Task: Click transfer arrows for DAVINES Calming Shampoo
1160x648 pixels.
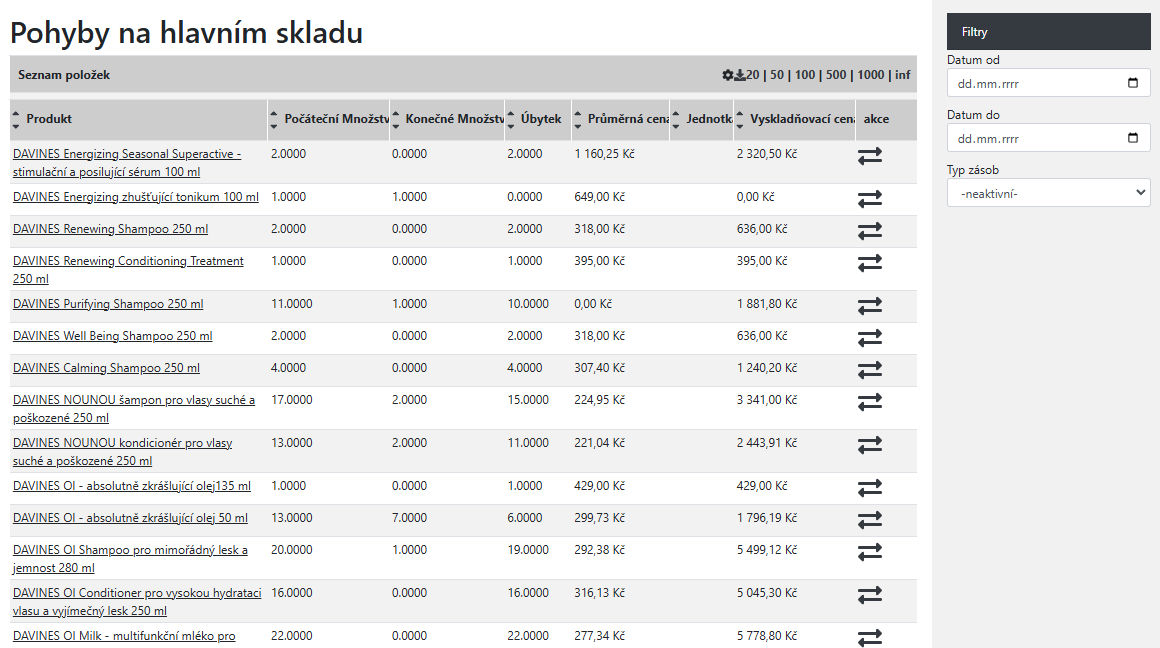Action: pyautogui.click(x=869, y=370)
